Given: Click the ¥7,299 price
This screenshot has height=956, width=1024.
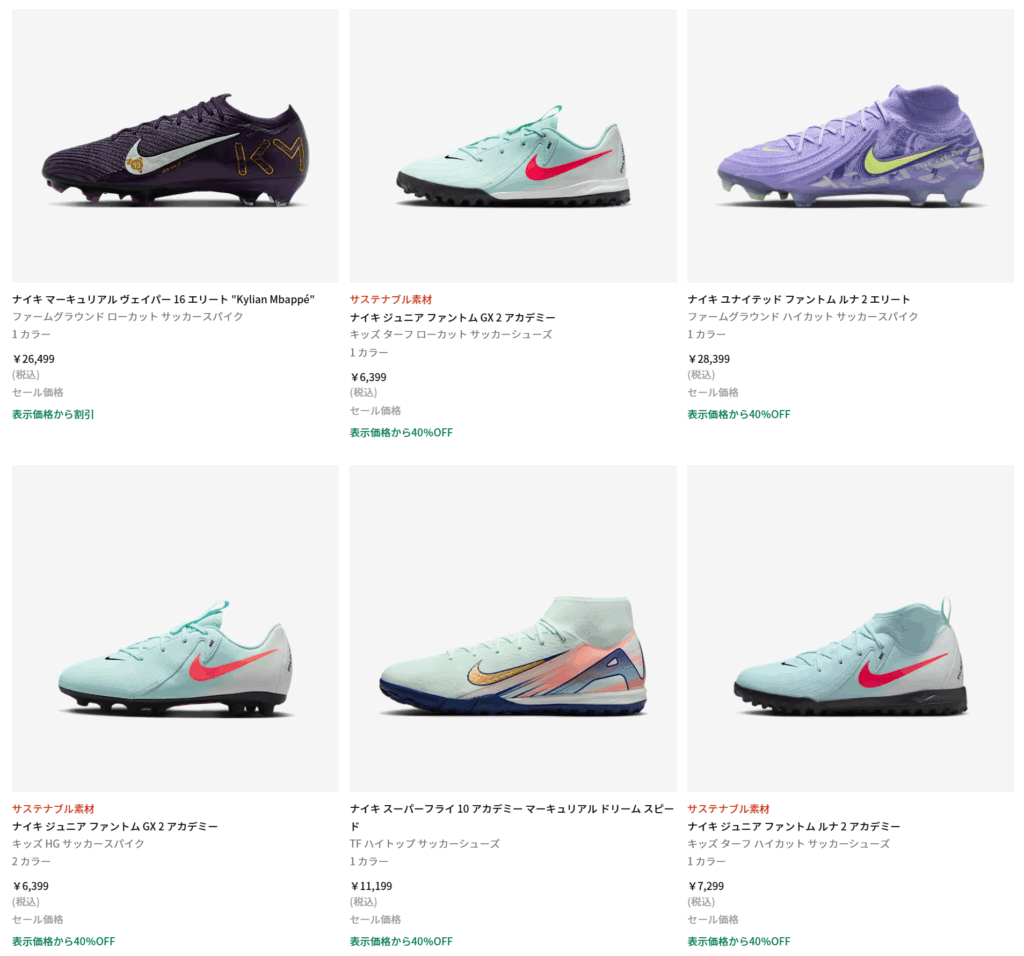Looking at the screenshot, I should point(706,886).
